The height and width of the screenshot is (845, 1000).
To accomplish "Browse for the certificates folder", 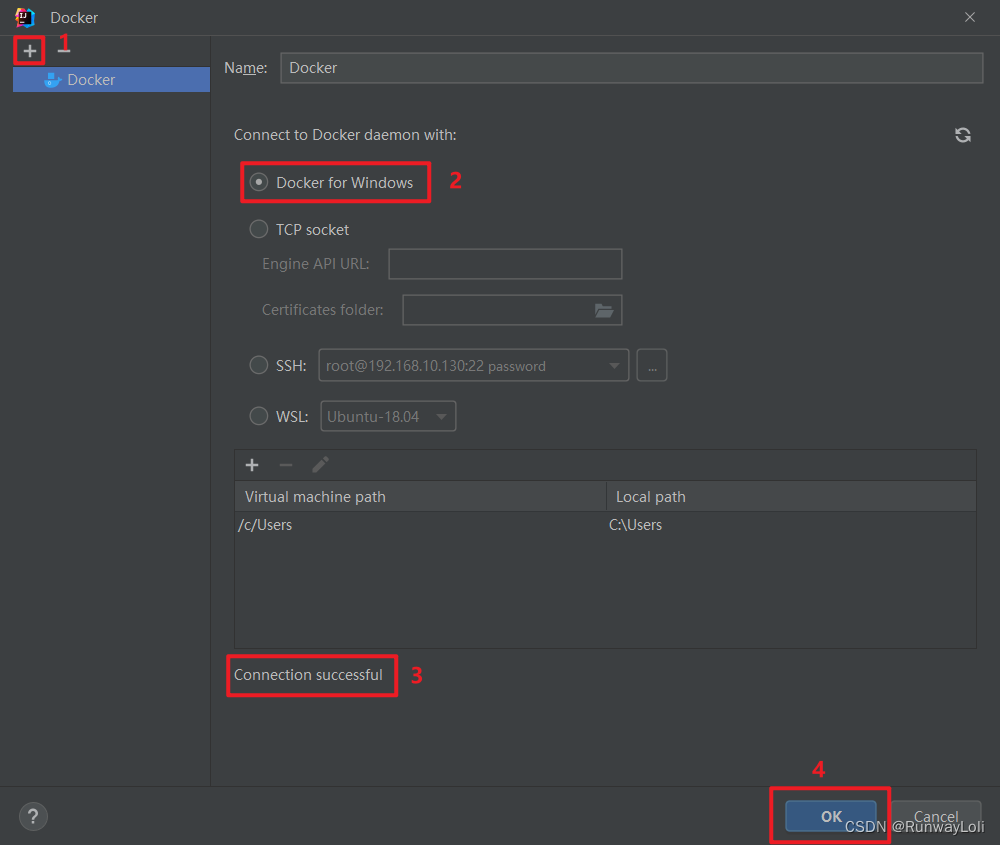I will pos(604,311).
